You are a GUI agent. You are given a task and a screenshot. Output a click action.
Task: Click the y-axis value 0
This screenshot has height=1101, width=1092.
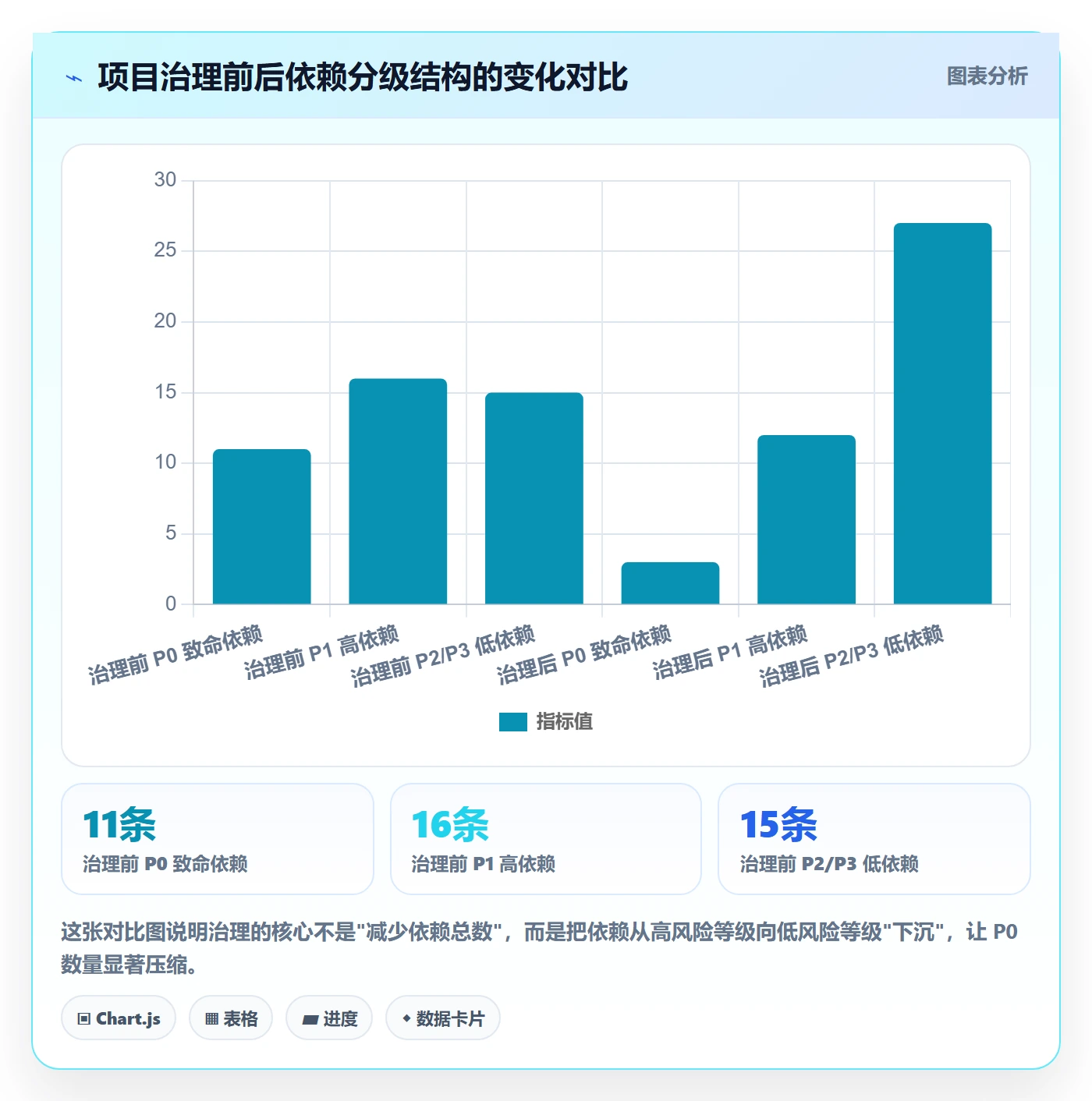pos(171,604)
